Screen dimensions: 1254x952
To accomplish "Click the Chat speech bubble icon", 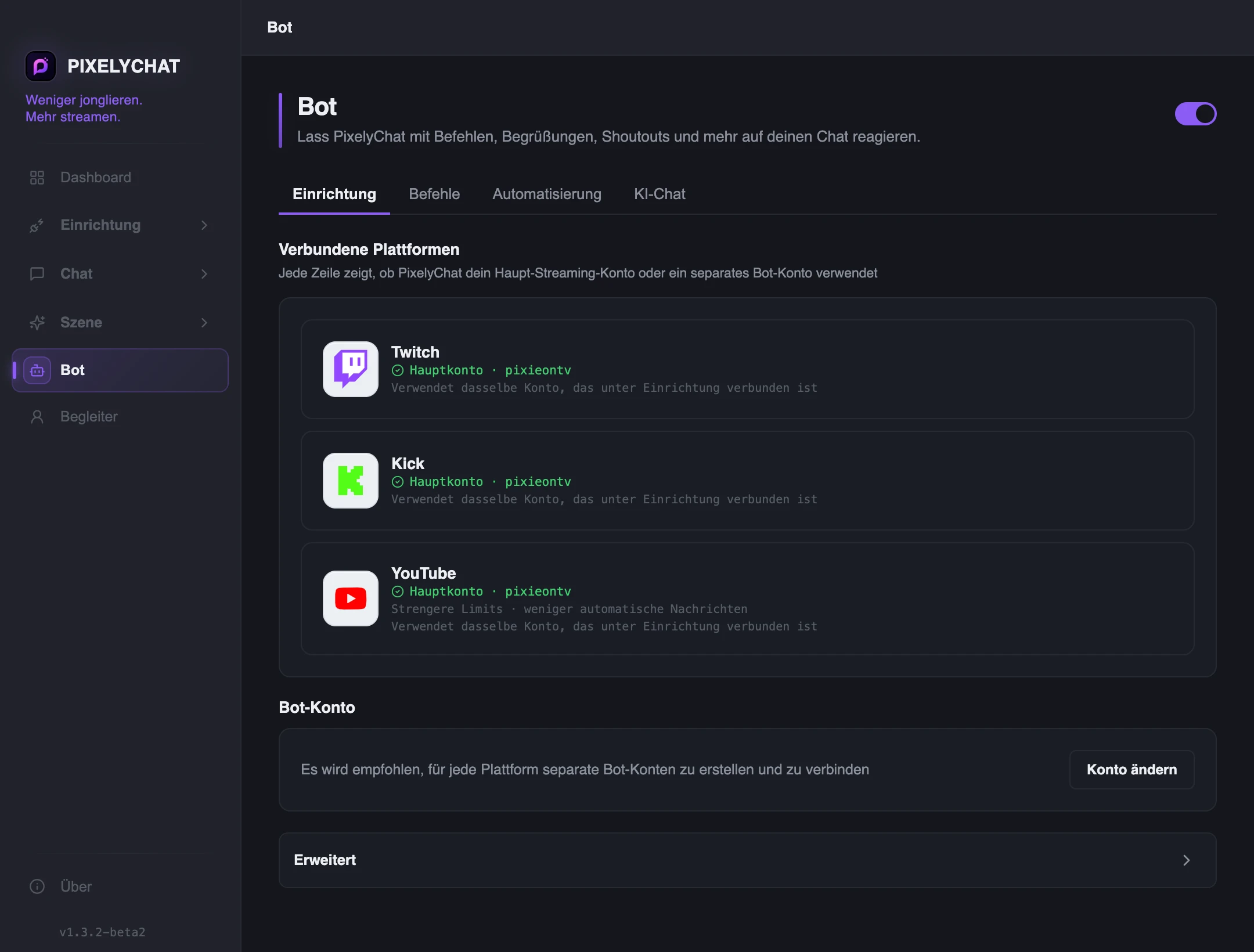I will point(37,274).
